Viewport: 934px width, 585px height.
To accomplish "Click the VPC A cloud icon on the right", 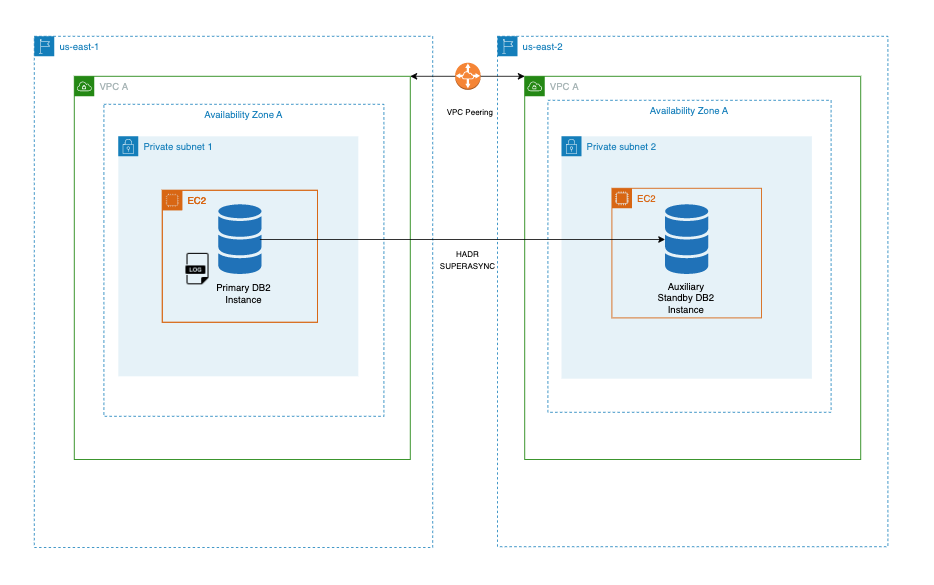I will 534,87.
